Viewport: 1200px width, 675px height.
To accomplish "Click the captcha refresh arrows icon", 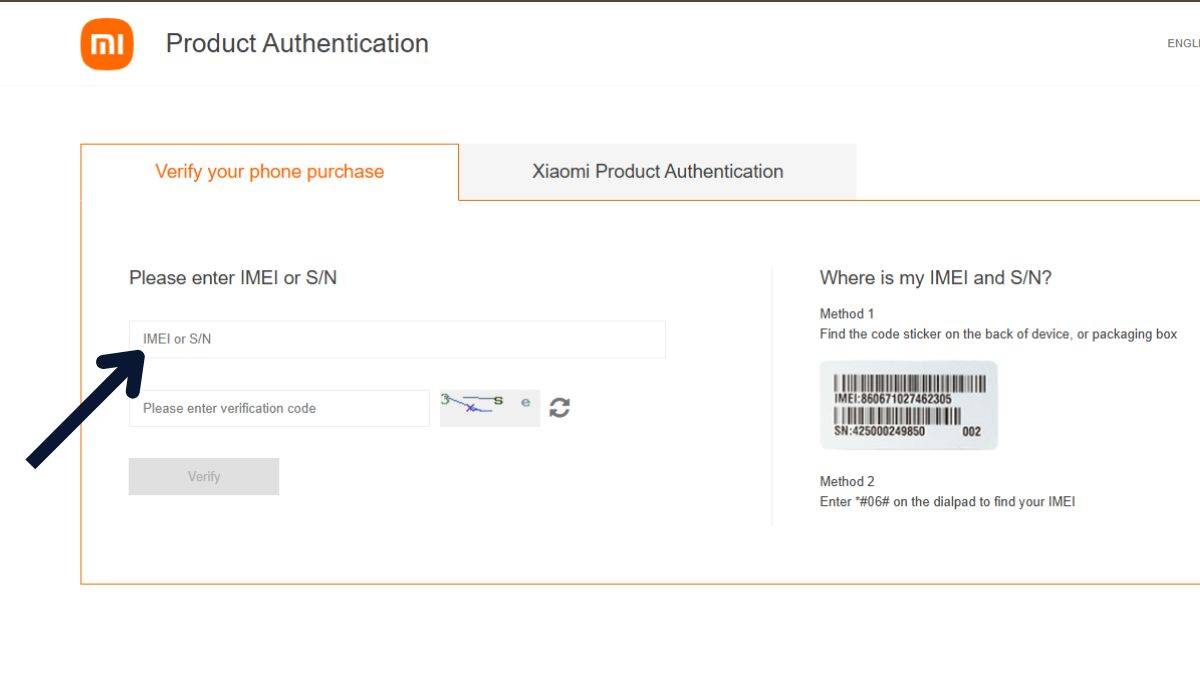I will point(560,407).
